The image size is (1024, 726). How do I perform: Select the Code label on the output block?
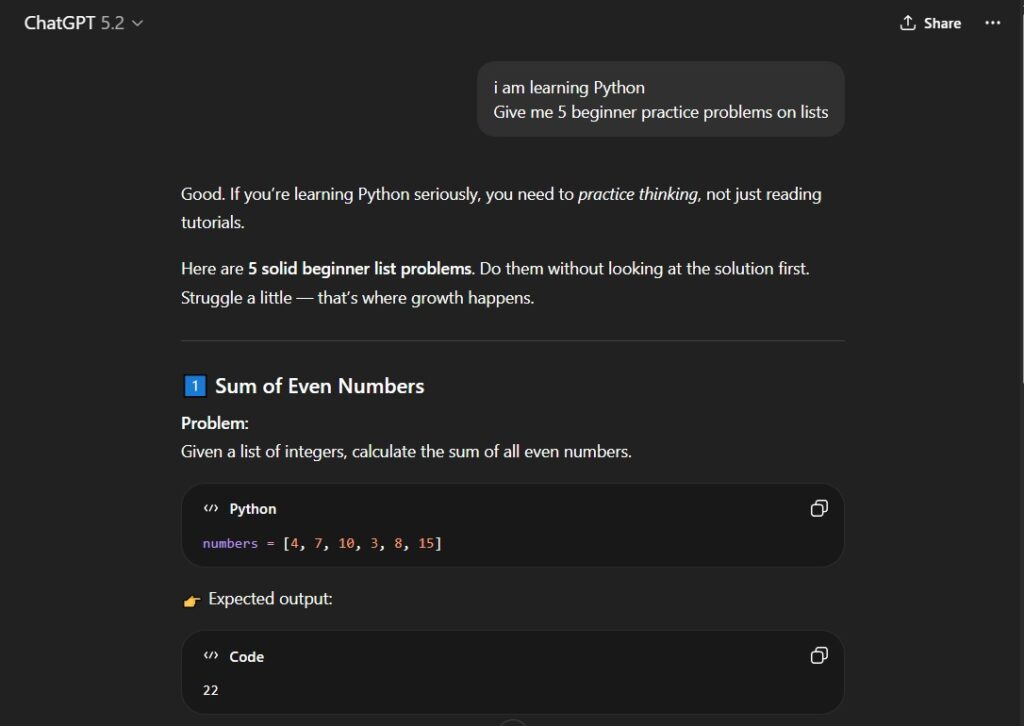(x=249, y=656)
